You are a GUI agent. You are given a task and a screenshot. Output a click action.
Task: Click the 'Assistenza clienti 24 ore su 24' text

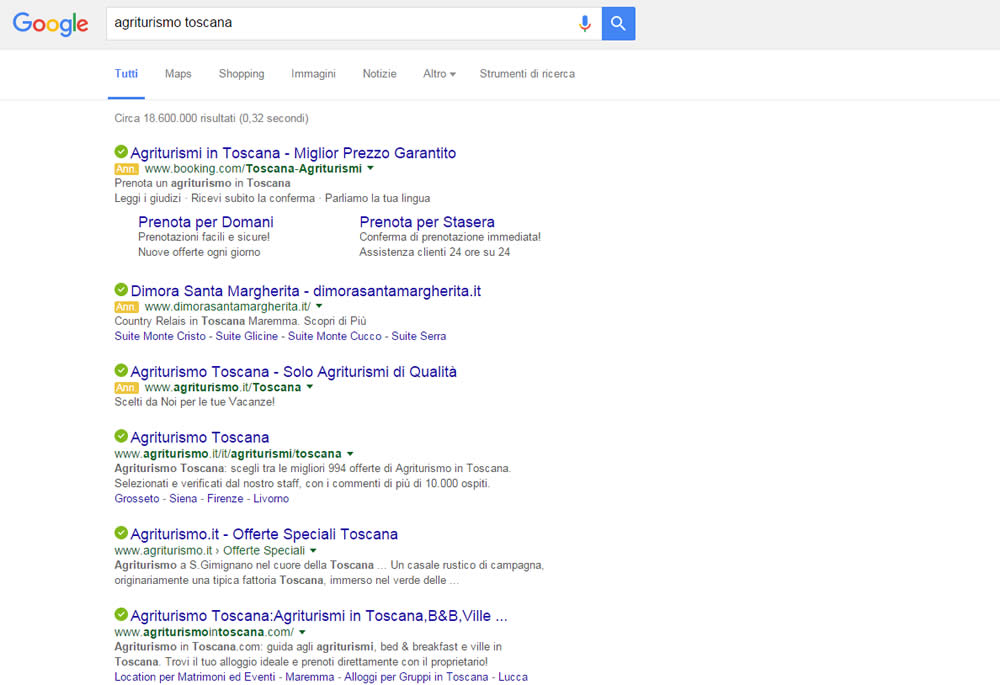435,252
